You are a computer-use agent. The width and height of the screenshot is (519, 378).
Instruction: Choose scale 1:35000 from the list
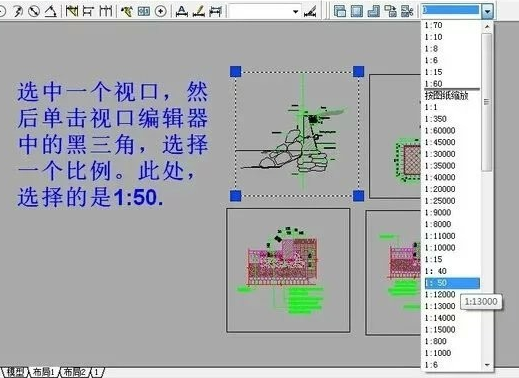pos(440,166)
